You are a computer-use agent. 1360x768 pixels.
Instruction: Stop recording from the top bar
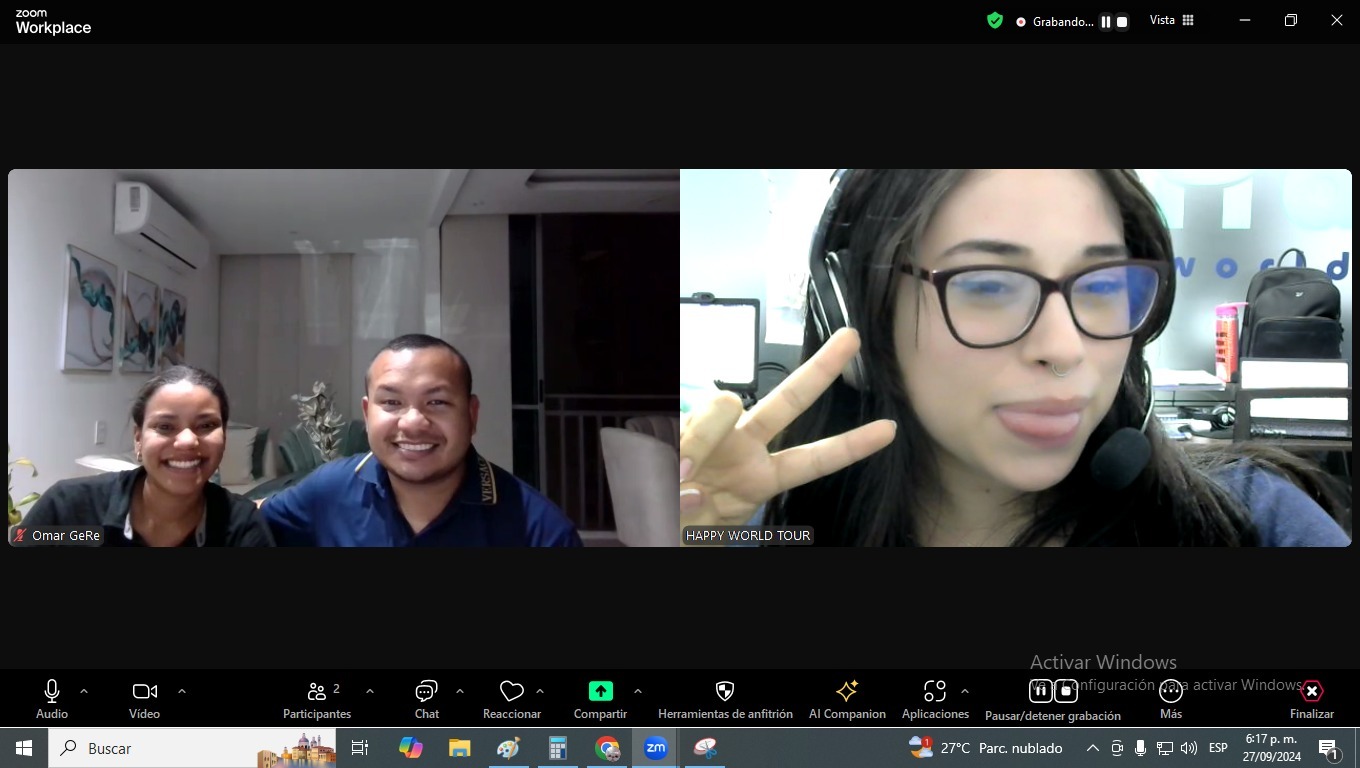(1122, 21)
